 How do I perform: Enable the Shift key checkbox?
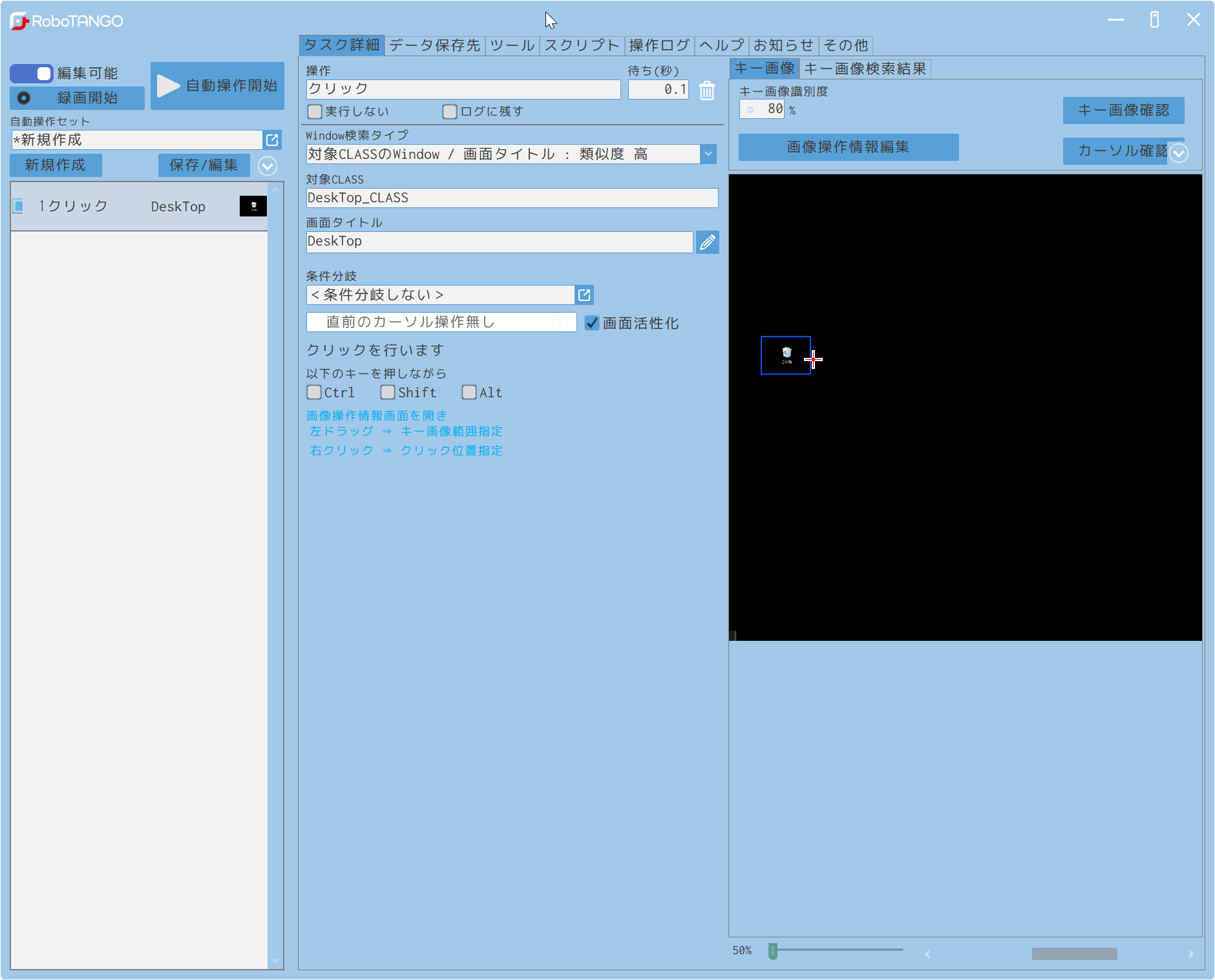coord(388,392)
